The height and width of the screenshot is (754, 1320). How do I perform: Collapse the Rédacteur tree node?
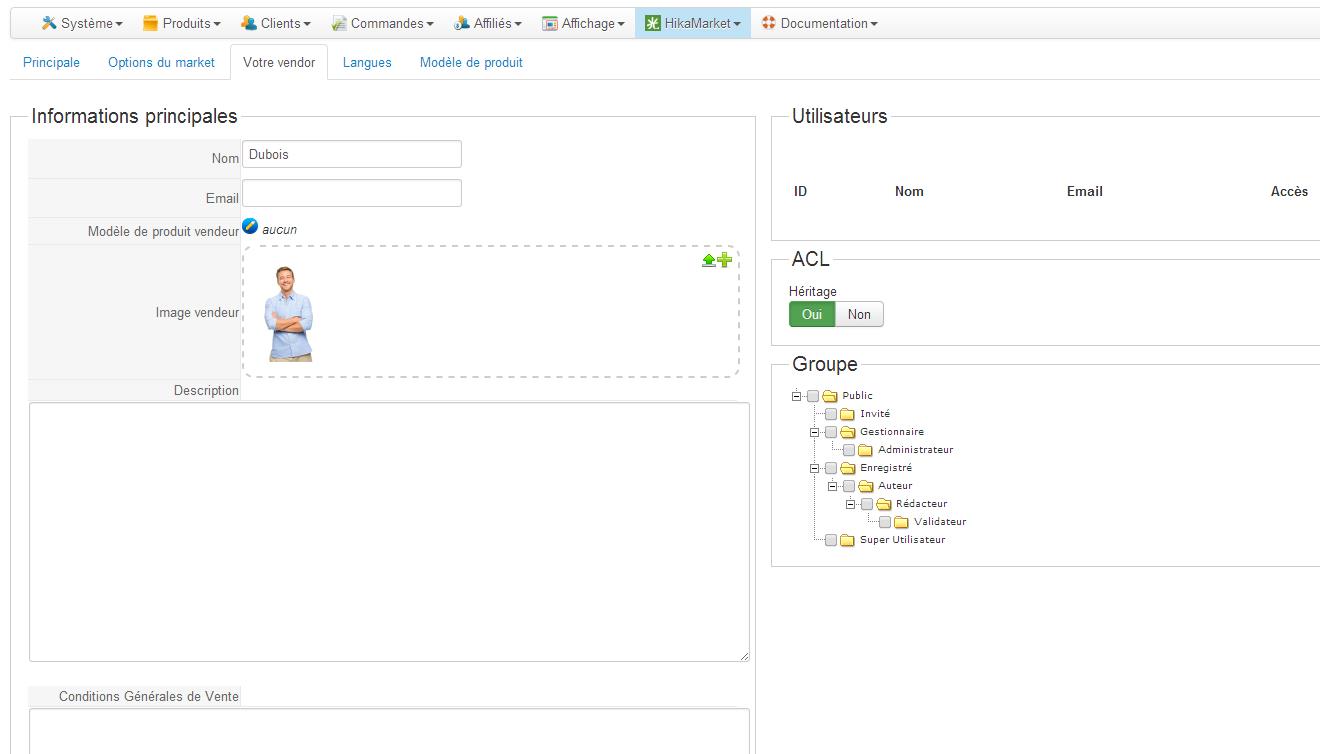851,504
